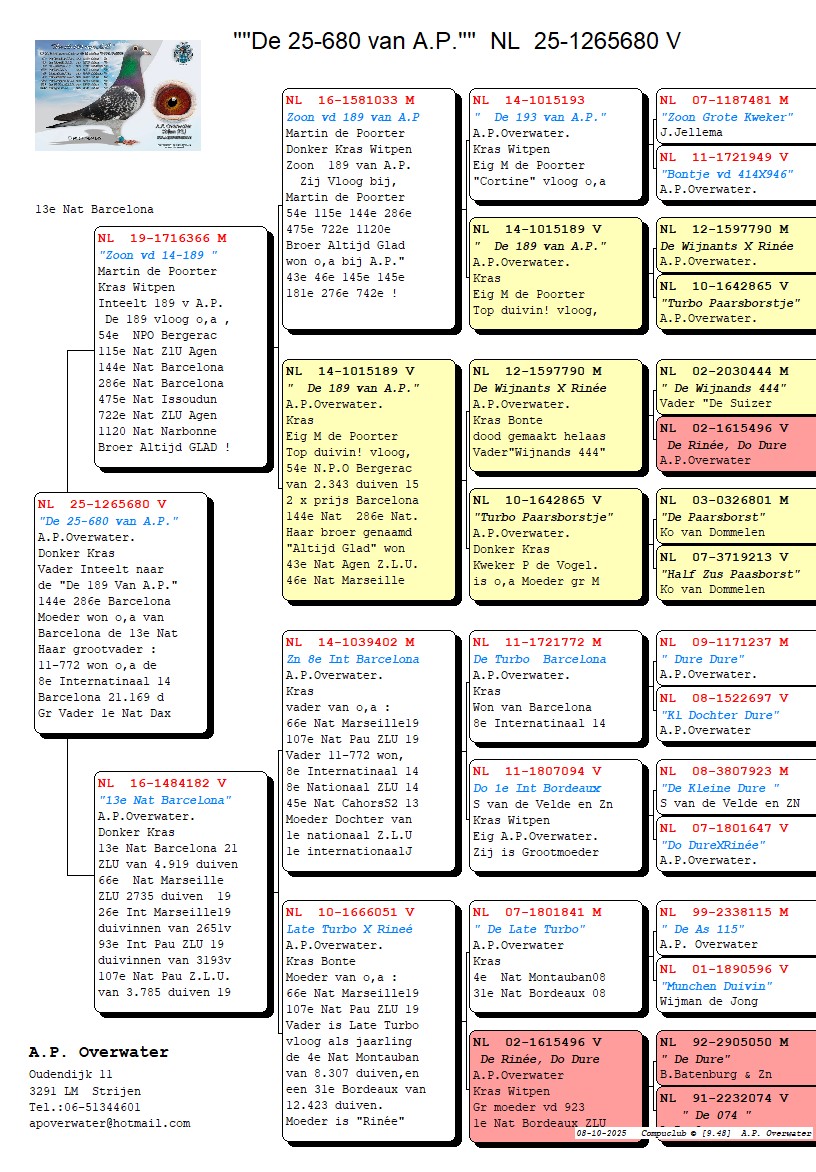Select the NL 11-1721772 M "De Turbo Barcelona" box
The width and height of the screenshot is (816, 1172).
point(555,686)
